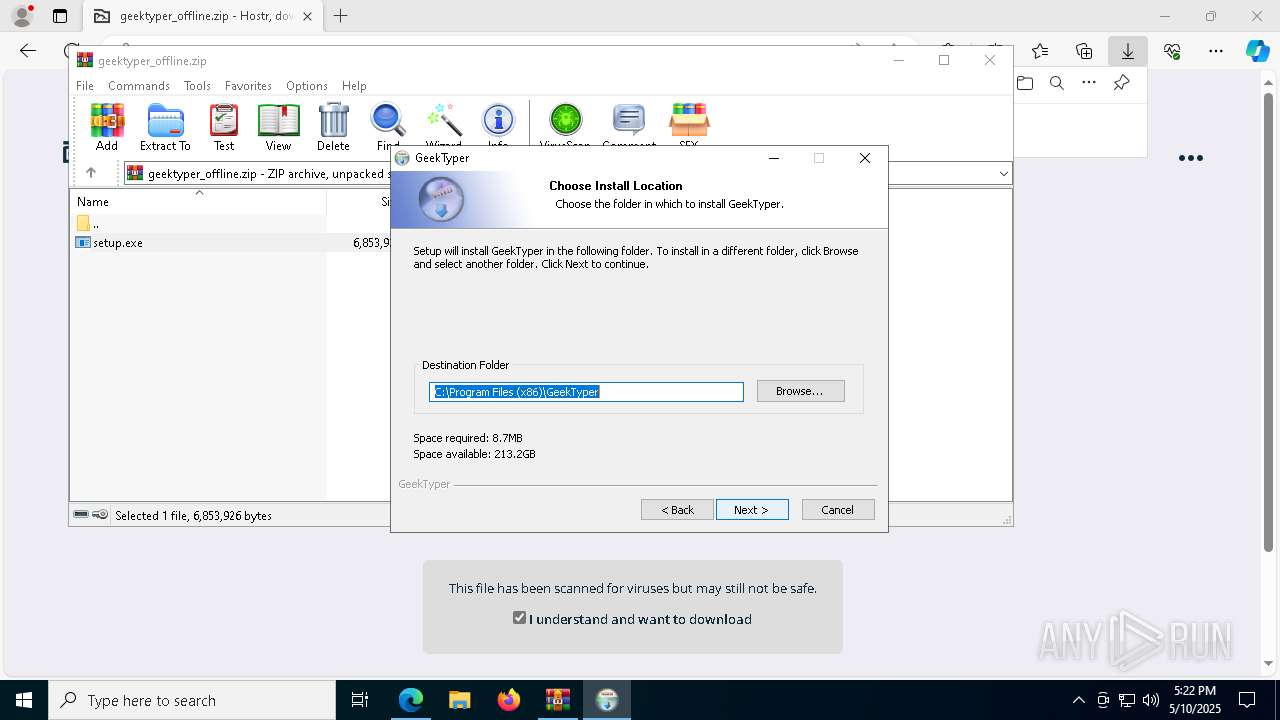Click the Info icon in WinRAR toolbar
1280x720 pixels.
[498, 127]
